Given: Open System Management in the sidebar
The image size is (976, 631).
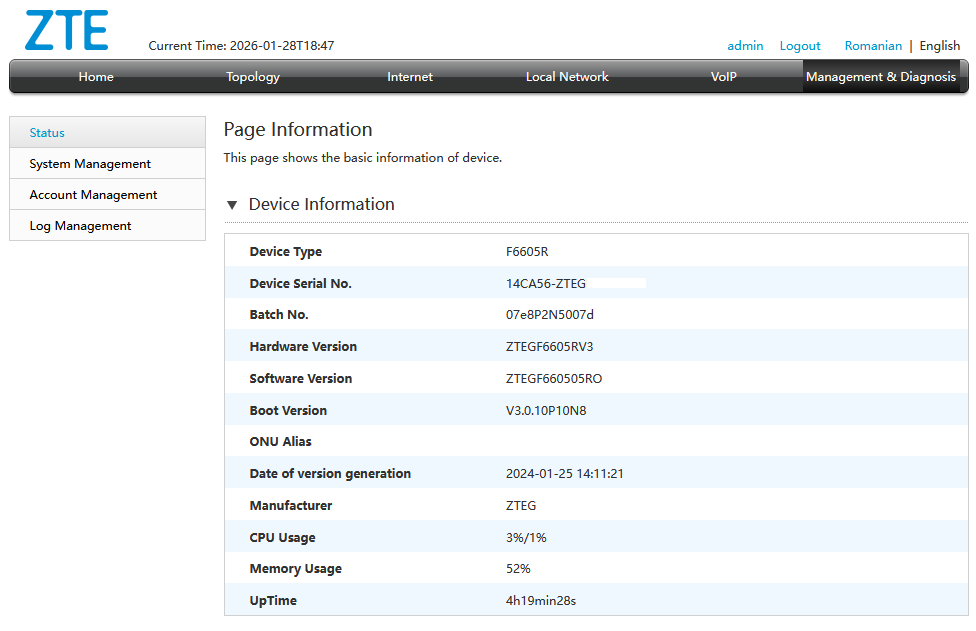Looking at the screenshot, I should [x=89, y=163].
